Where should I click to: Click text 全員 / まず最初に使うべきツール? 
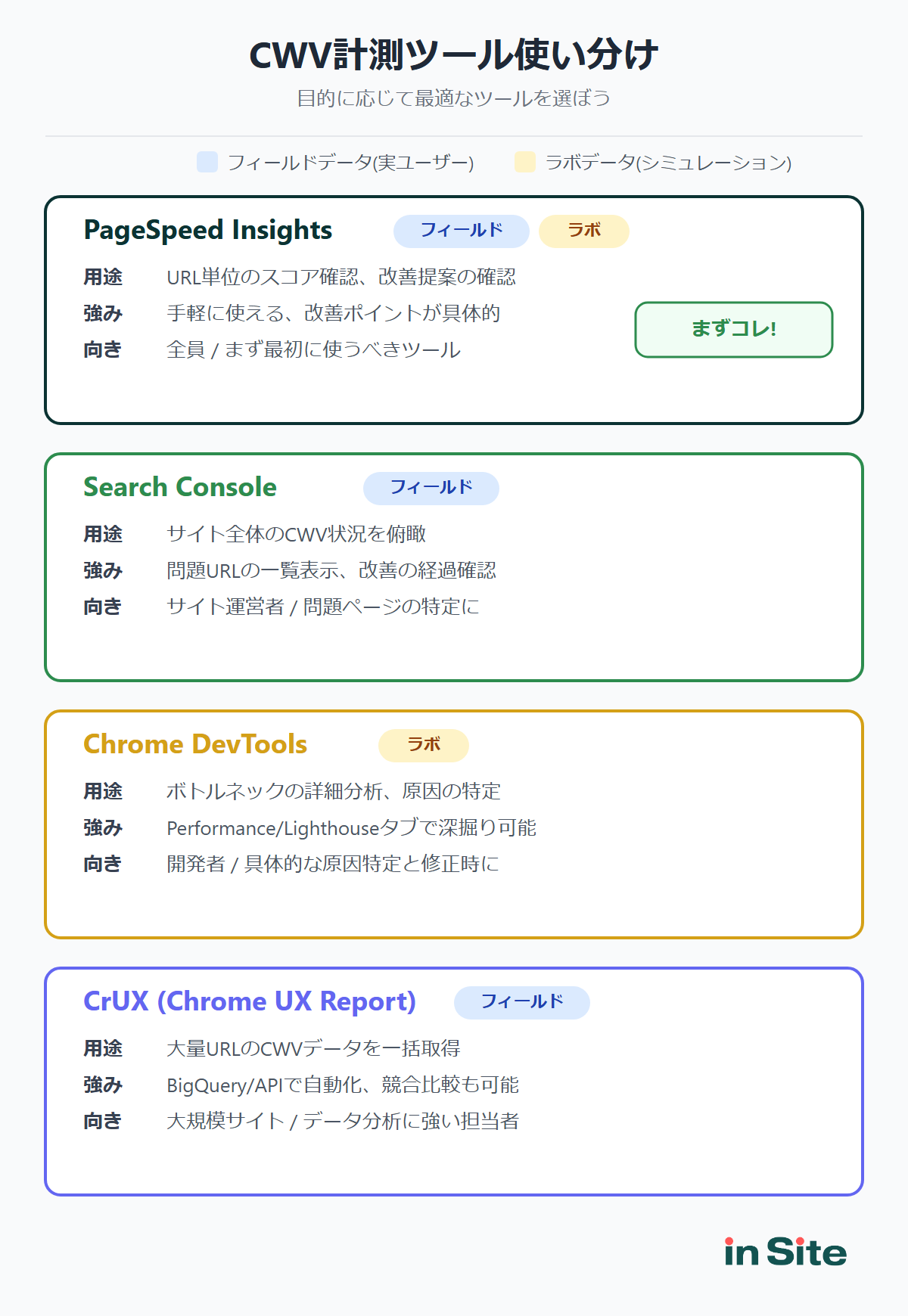coord(314,349)
